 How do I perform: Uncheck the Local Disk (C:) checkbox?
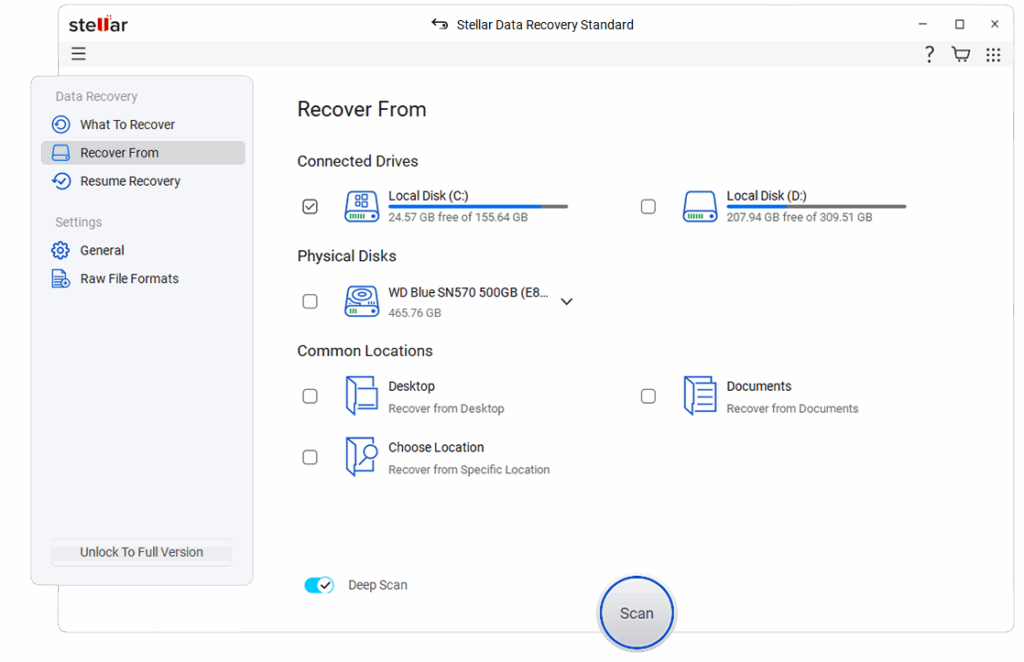(310, 206)
